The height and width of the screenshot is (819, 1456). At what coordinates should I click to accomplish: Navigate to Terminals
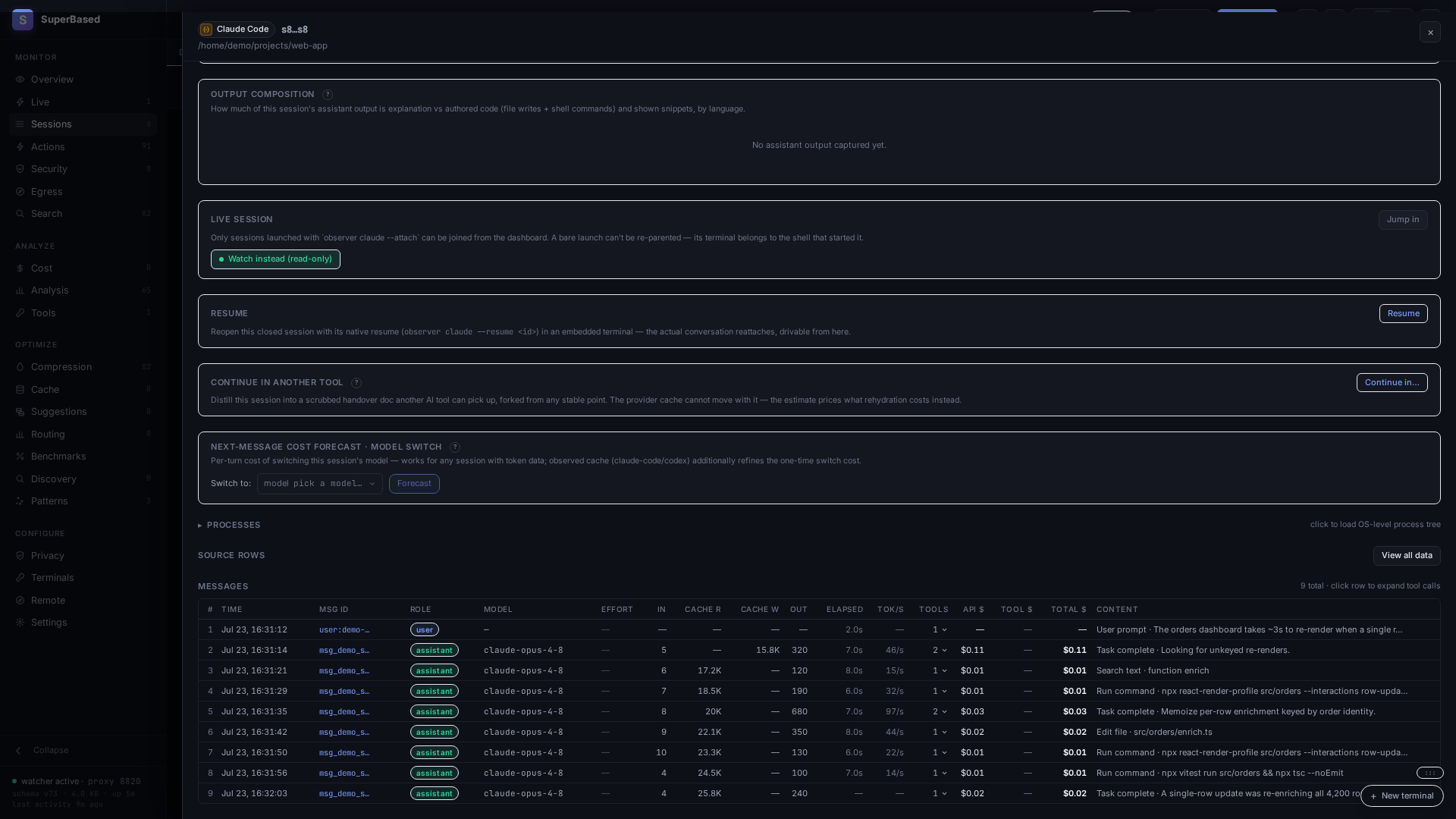coord(83,578)
